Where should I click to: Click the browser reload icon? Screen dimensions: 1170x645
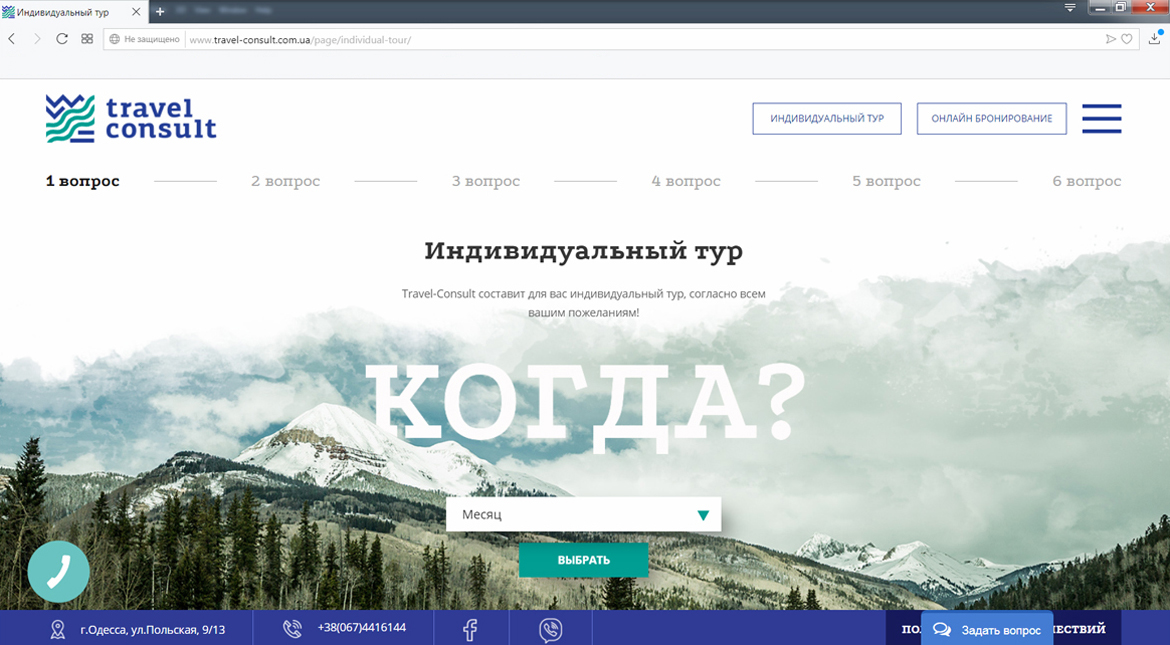[x=62, y=39]
